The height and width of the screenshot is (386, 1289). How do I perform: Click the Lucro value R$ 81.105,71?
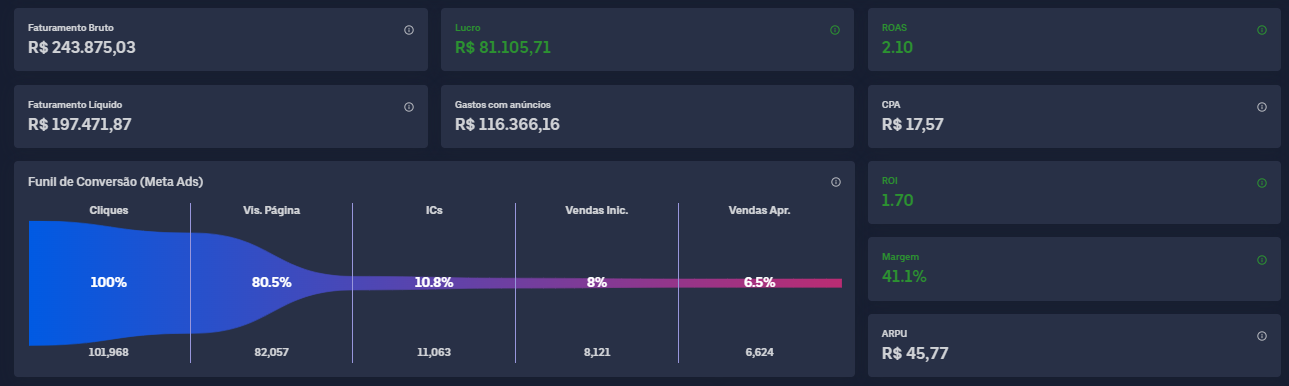pos(503,48)
